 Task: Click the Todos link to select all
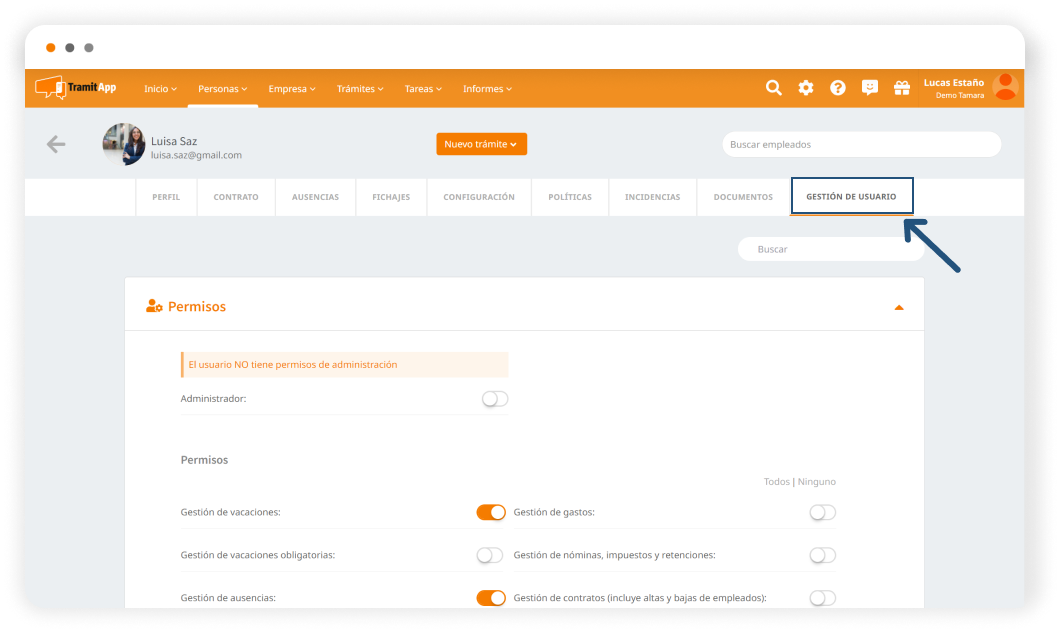tap(776, 482)
